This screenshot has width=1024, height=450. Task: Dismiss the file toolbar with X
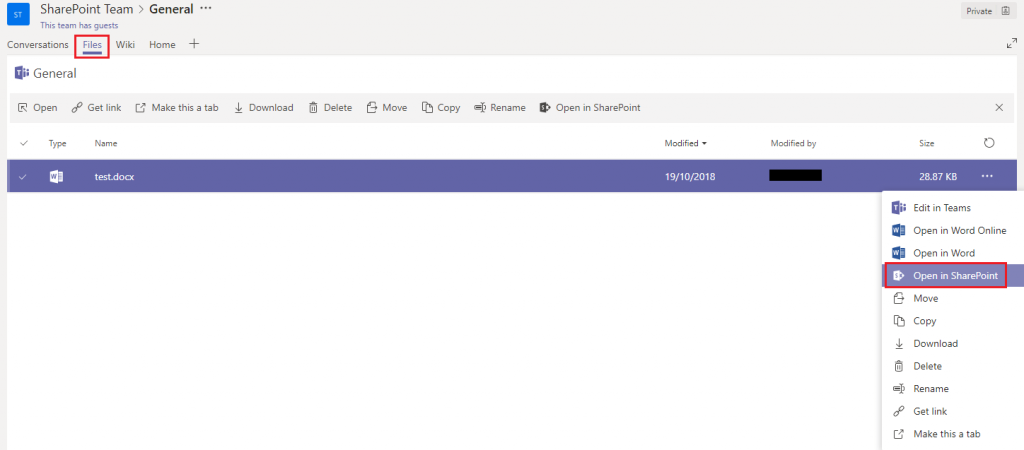pyautogui.click(x=999, y=108)
